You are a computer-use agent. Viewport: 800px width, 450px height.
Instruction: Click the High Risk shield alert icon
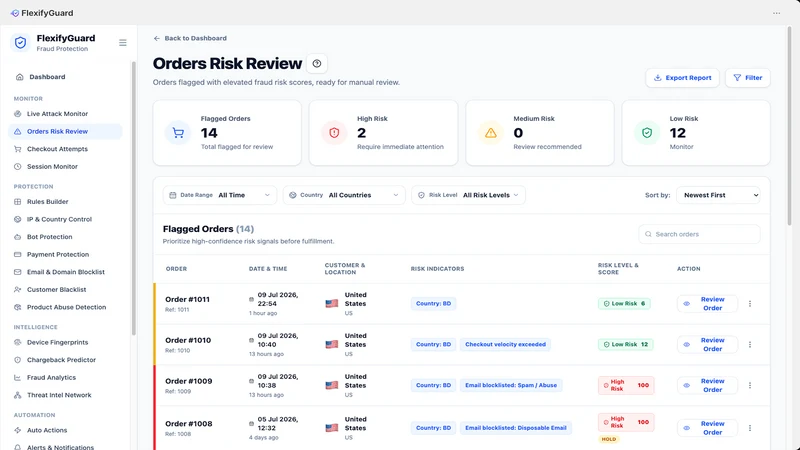tap(334, 133)
